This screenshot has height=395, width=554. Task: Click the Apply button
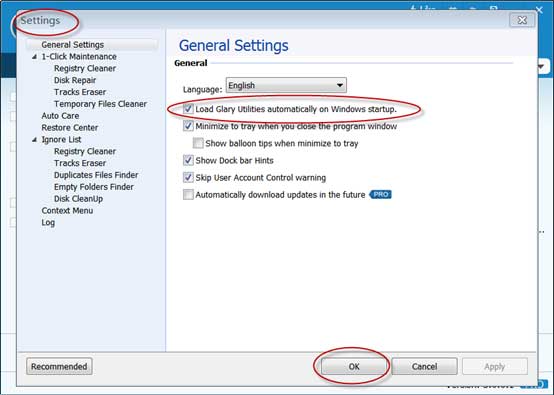(495, 366)
